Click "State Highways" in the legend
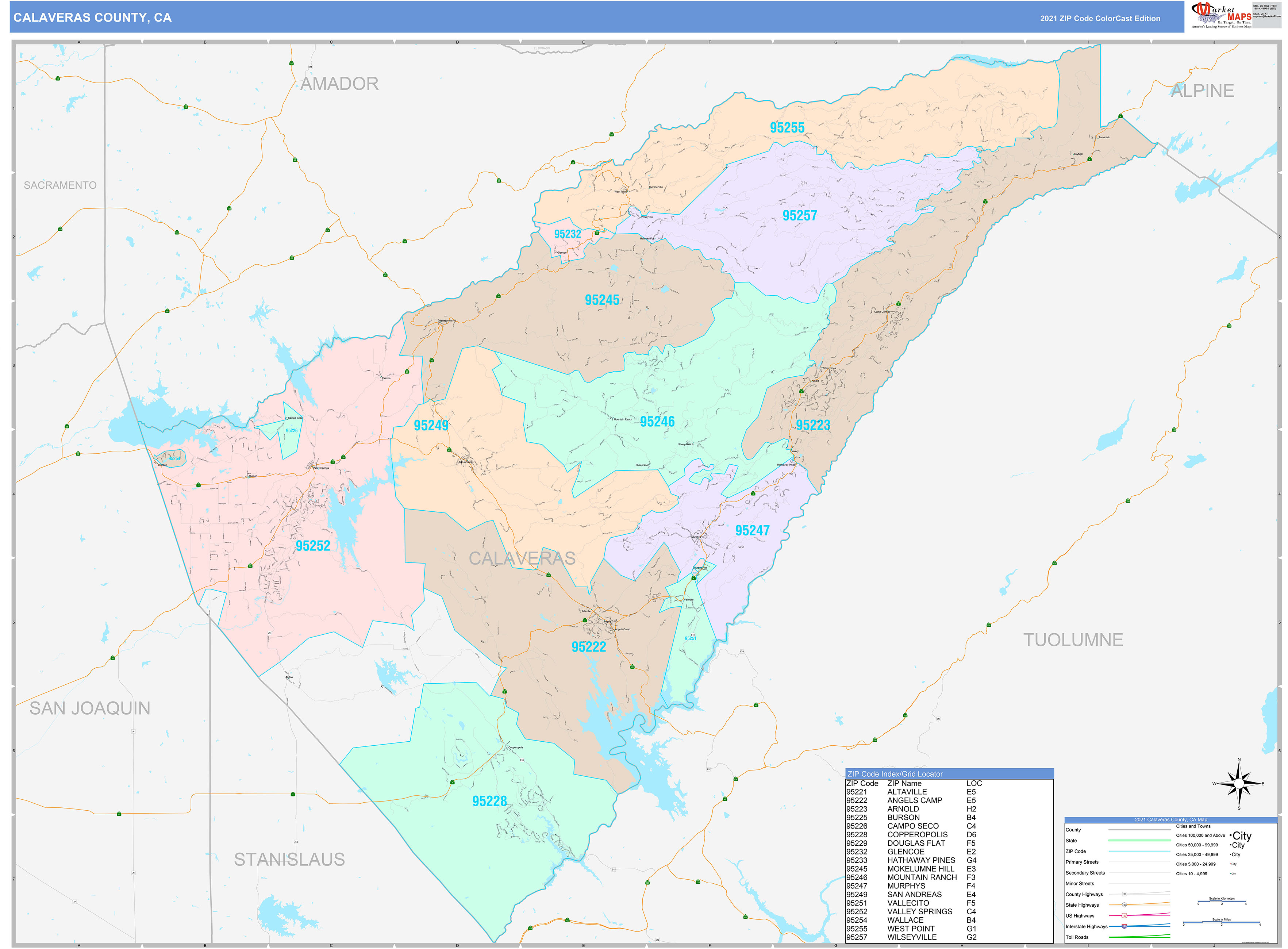Viewport: 1288px width, 949px height. (1082, 905)
